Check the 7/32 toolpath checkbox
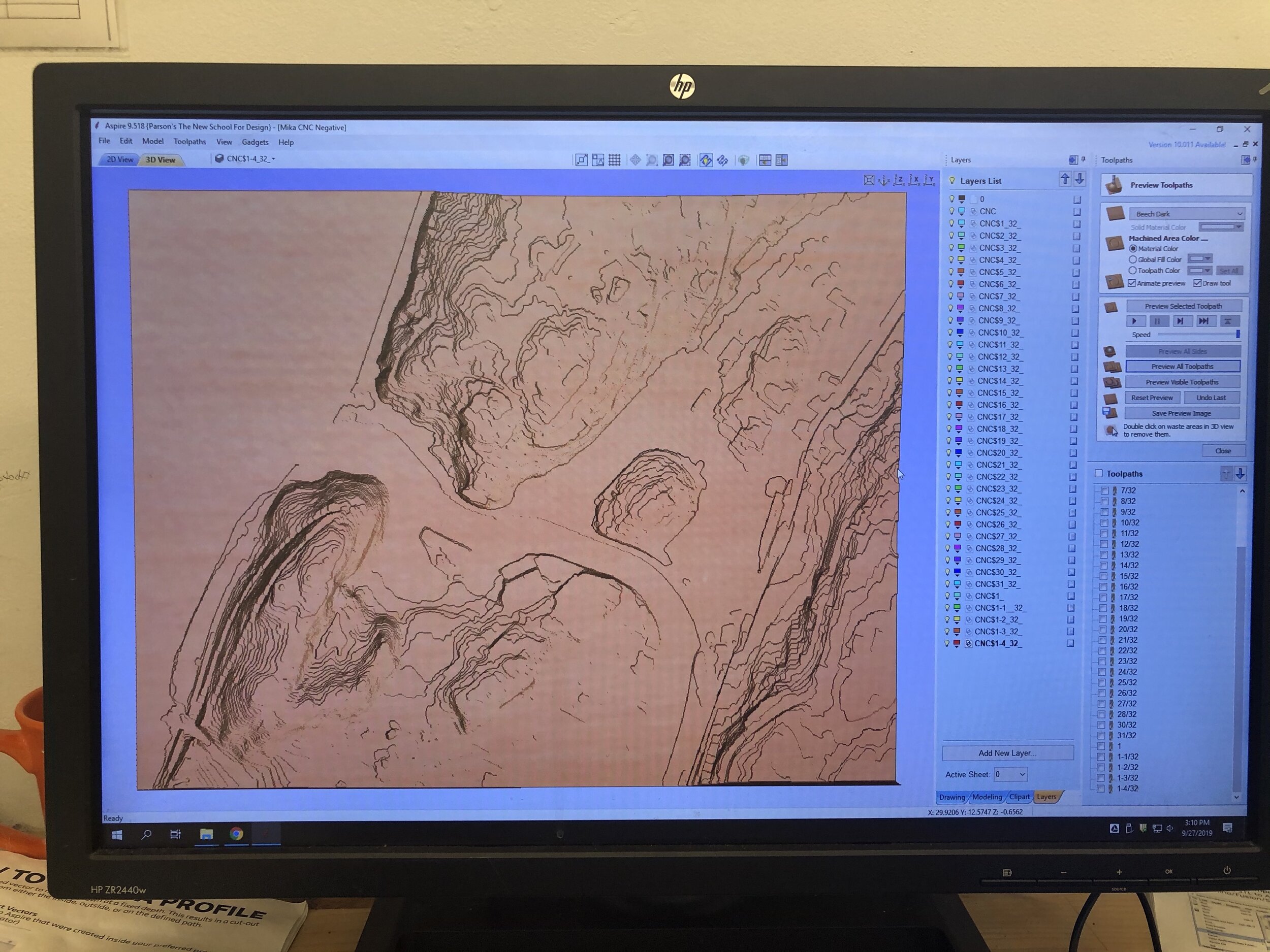This screenshot has height=952, width=1270. [x=1105, y=490]
